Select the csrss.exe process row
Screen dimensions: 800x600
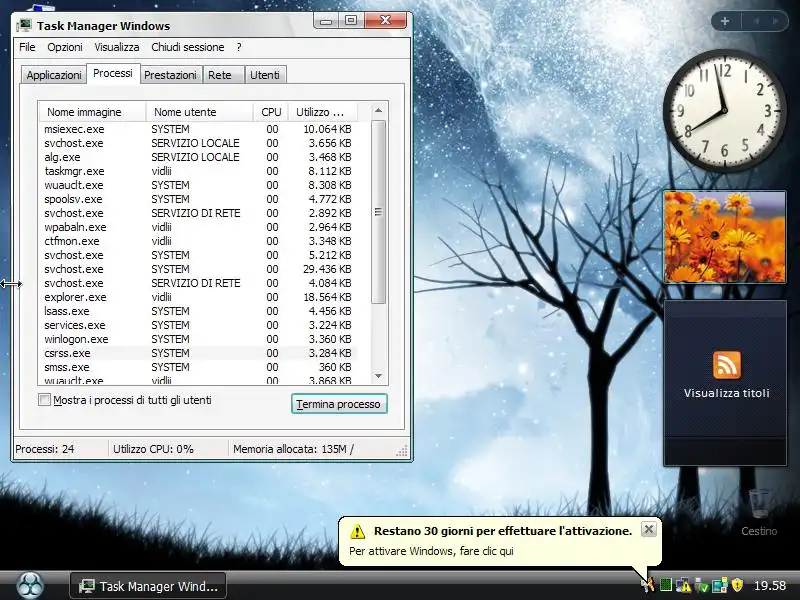(x=198, y=353)
